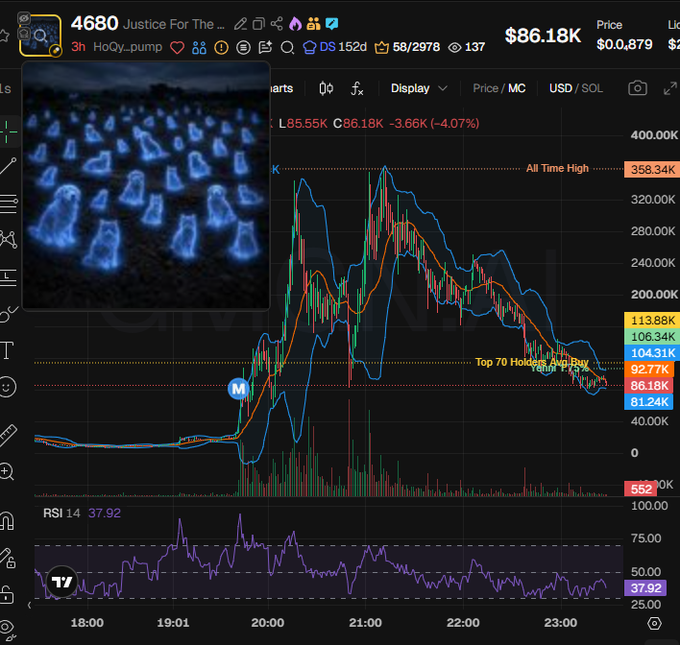Click the blue note bubble icon

[332, 23]
